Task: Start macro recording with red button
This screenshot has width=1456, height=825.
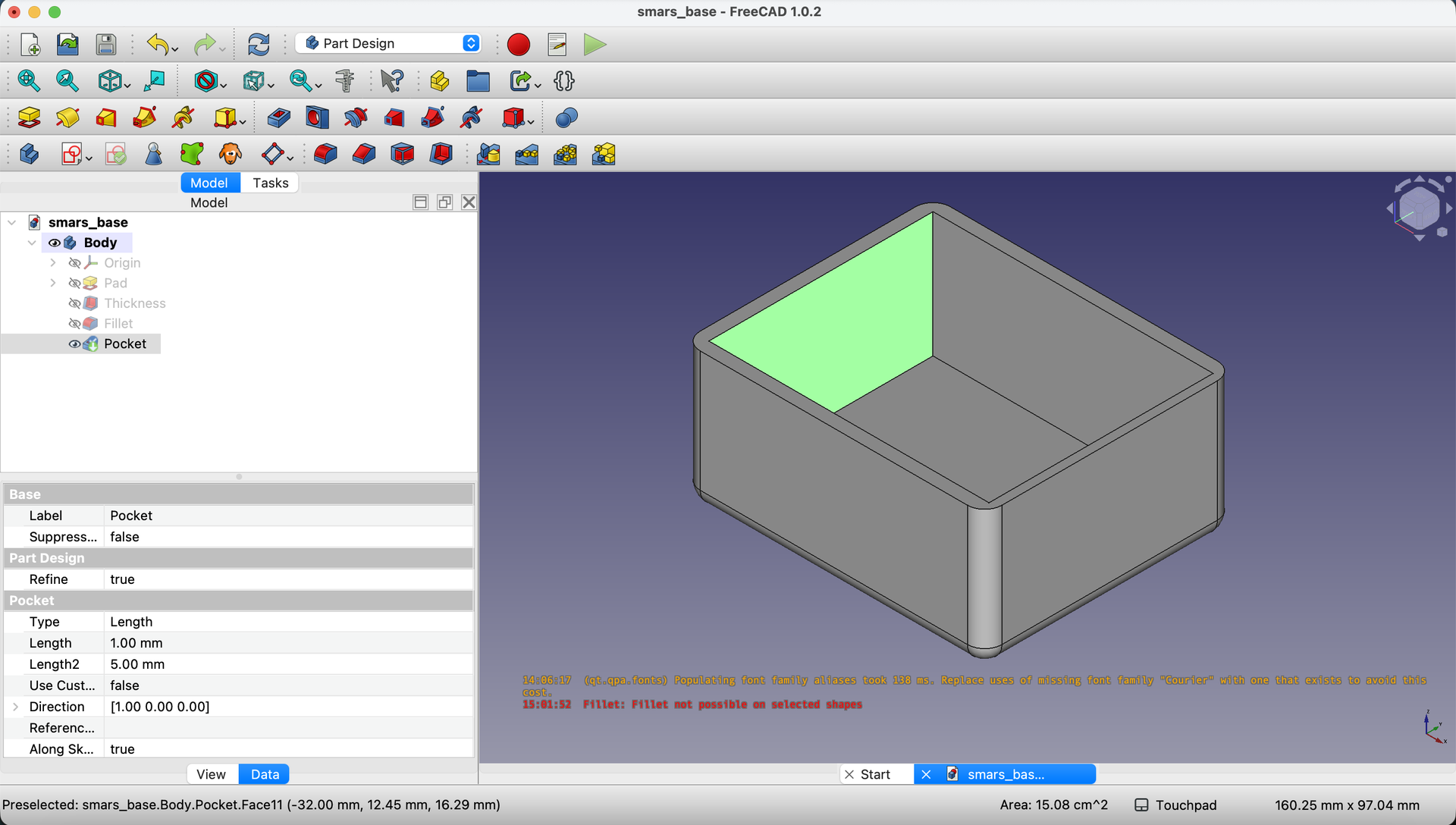Action: click(x=519, y=45)
